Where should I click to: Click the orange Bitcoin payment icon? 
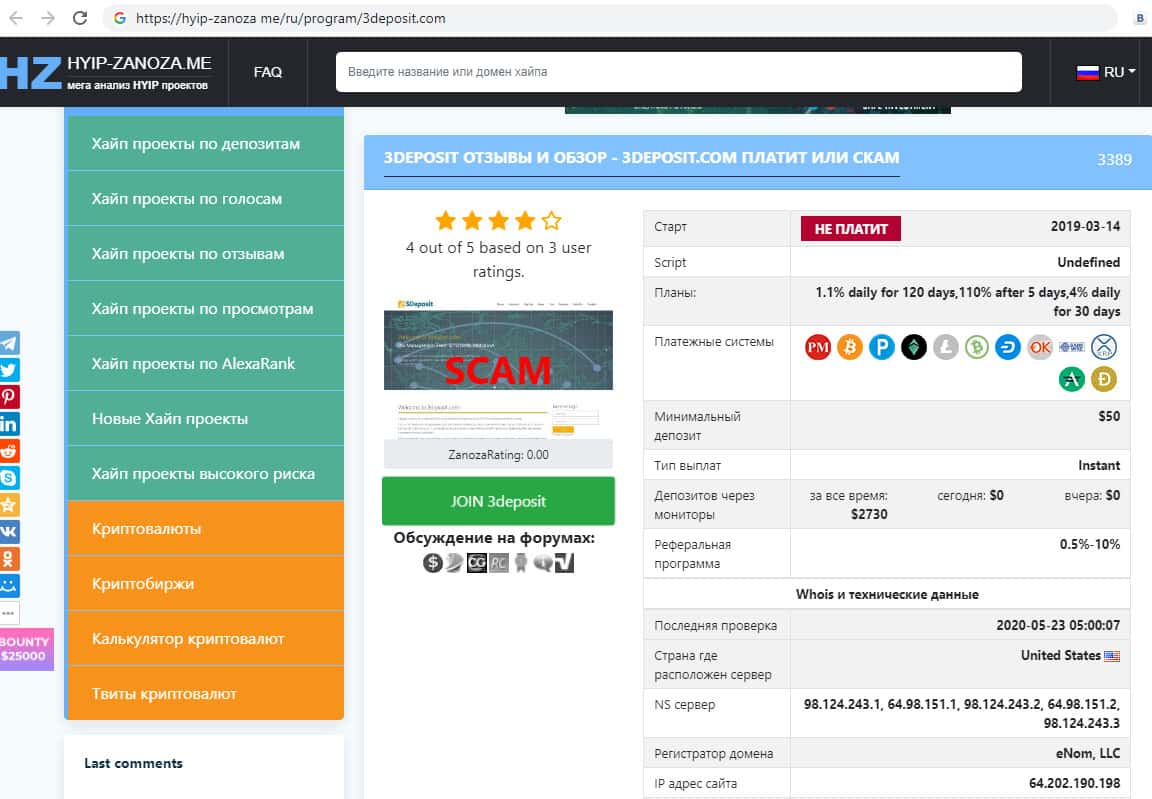coord(850,347)
